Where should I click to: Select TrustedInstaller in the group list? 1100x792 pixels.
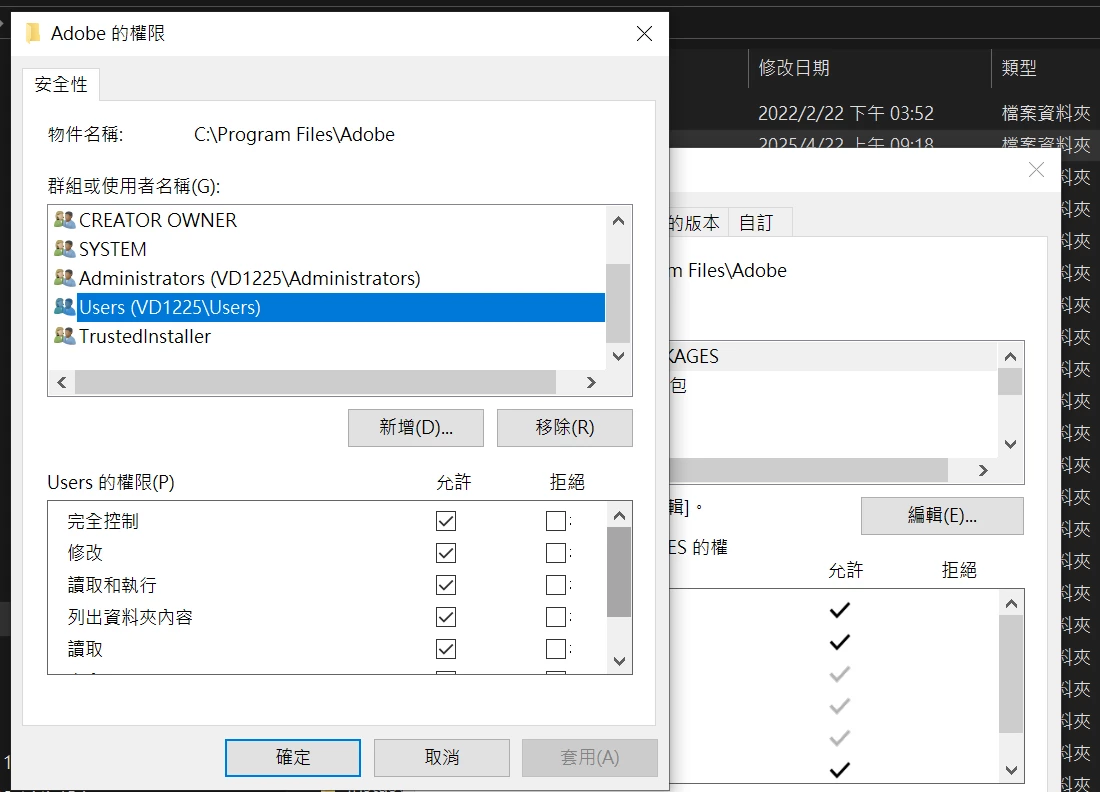click(x=145, y=337)
